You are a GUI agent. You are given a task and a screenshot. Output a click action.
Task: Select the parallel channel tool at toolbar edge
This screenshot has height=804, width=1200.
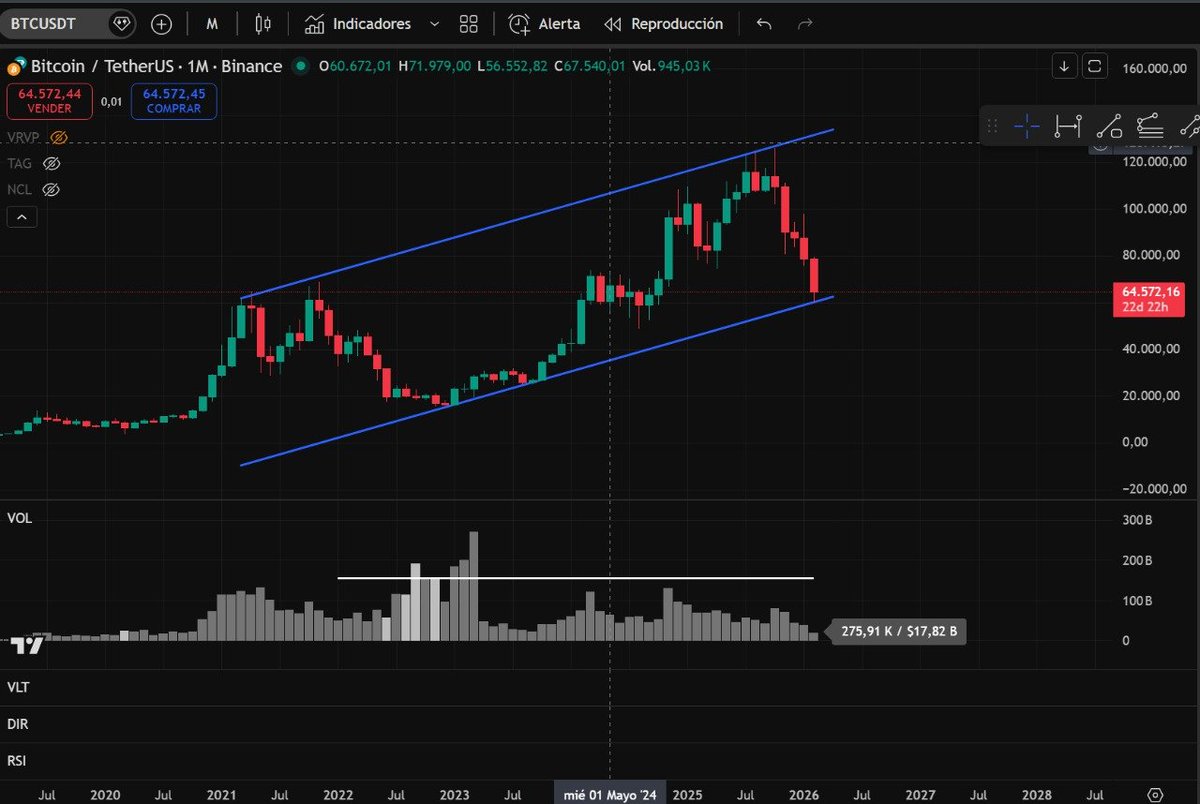1189,126
